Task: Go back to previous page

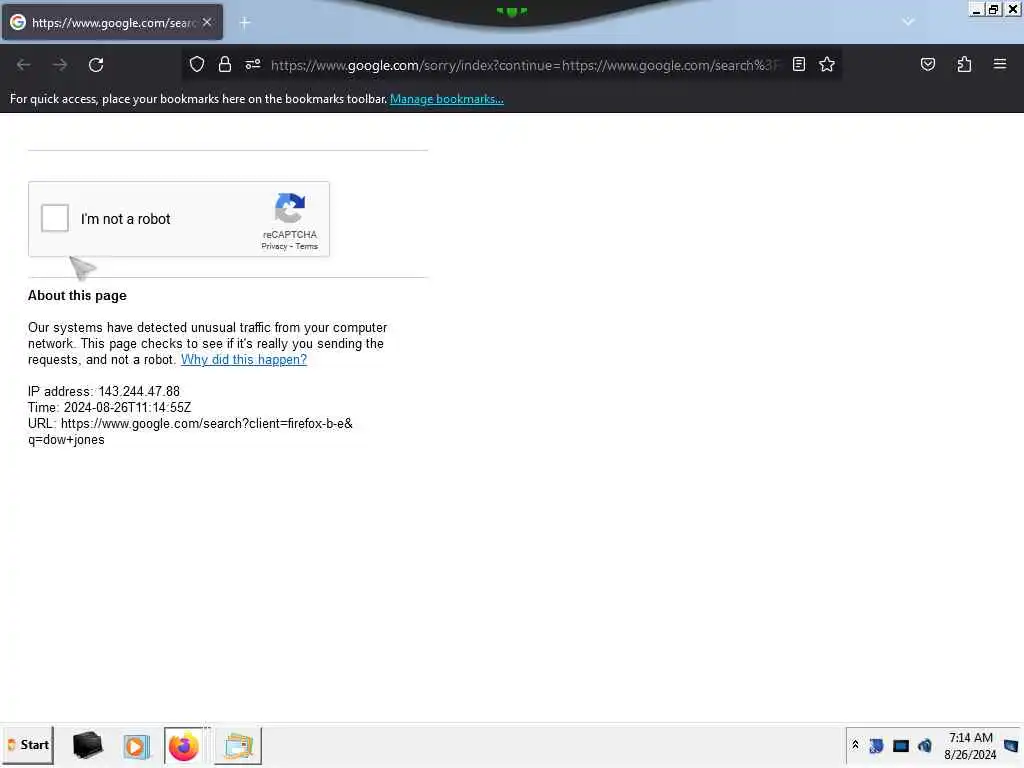Action: coord(24,65)
